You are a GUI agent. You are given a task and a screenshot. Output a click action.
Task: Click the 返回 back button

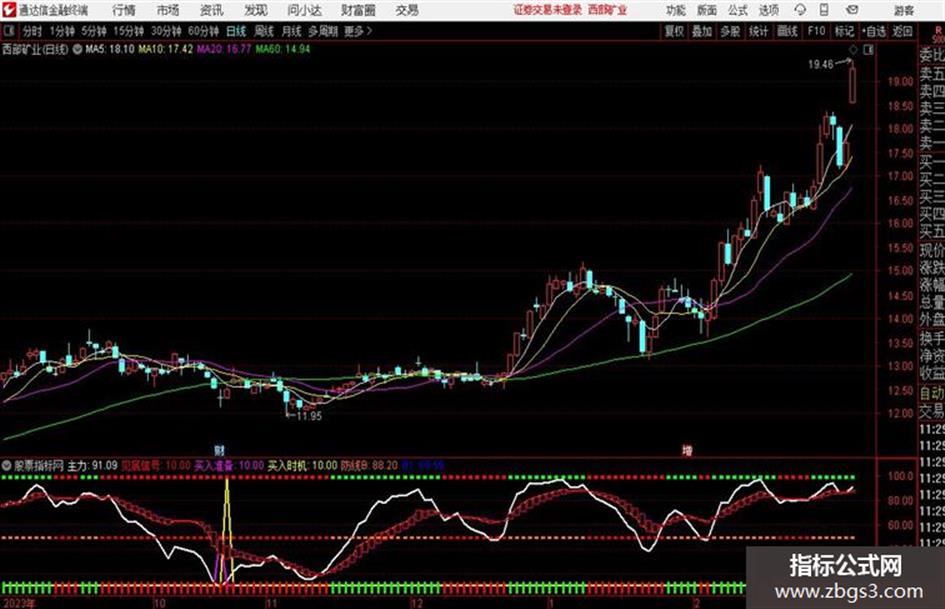point(902,31)
